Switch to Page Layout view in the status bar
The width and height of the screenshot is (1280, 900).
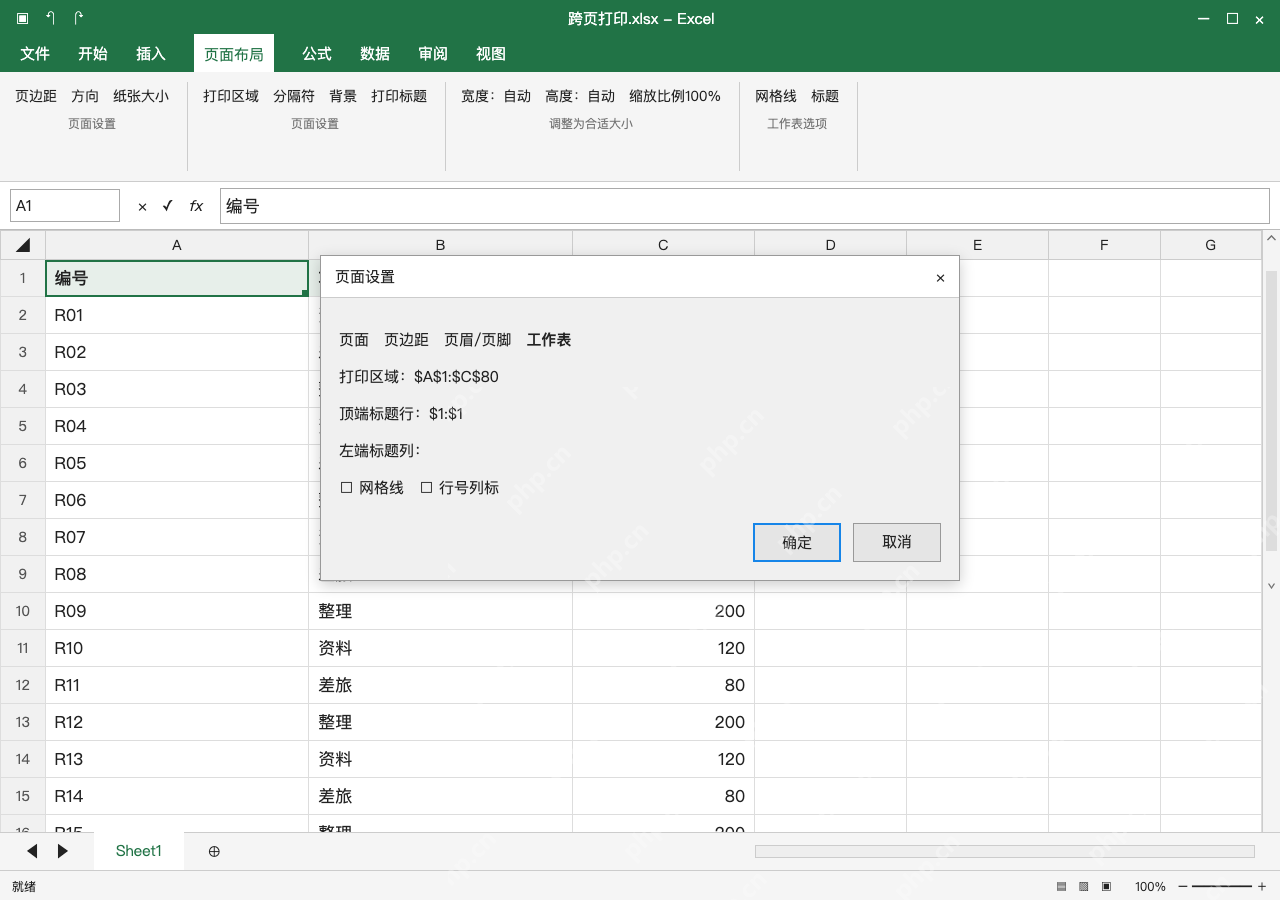1083,887
